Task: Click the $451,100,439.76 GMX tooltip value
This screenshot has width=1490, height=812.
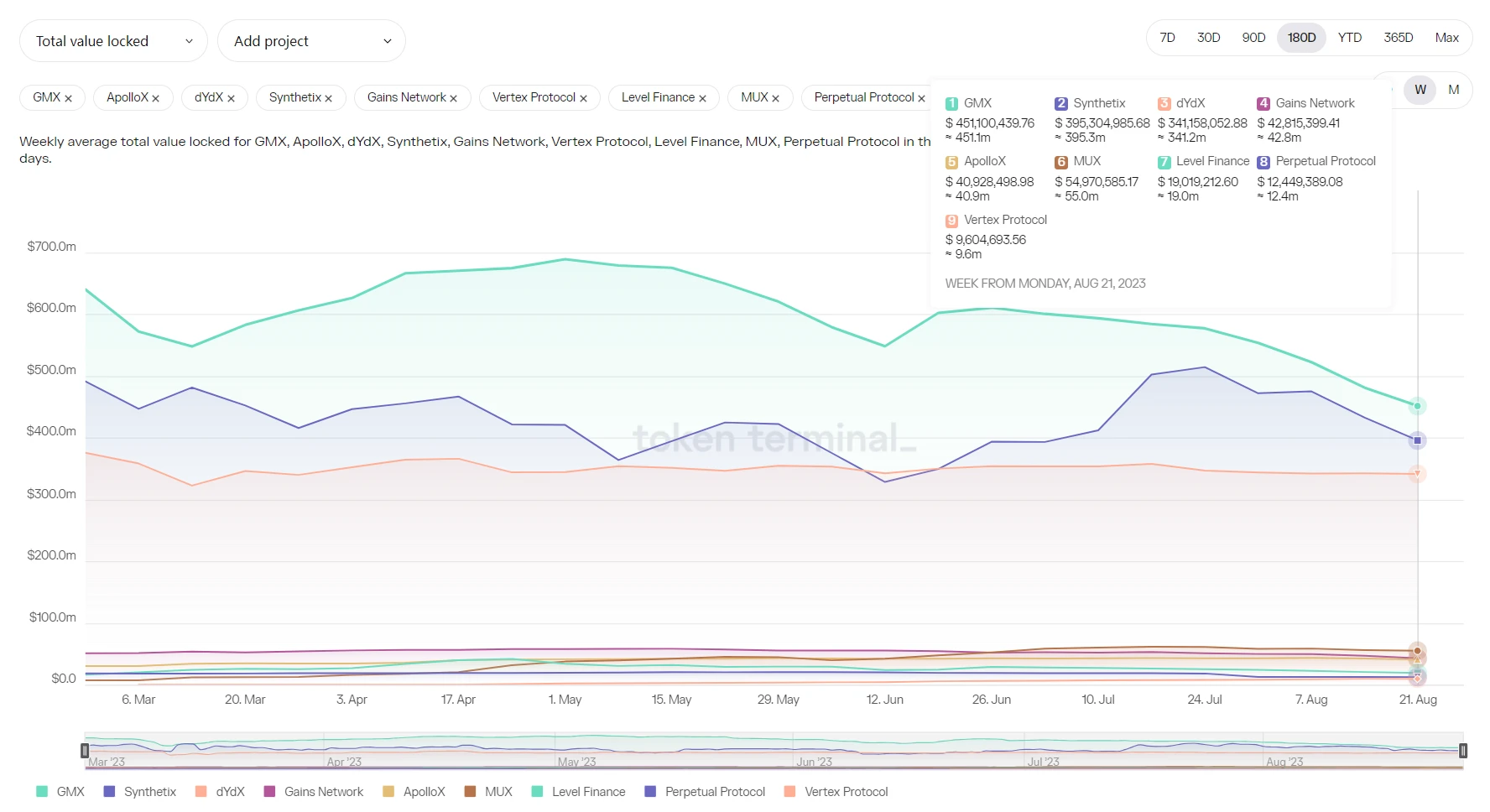Action: coord(990,123)
